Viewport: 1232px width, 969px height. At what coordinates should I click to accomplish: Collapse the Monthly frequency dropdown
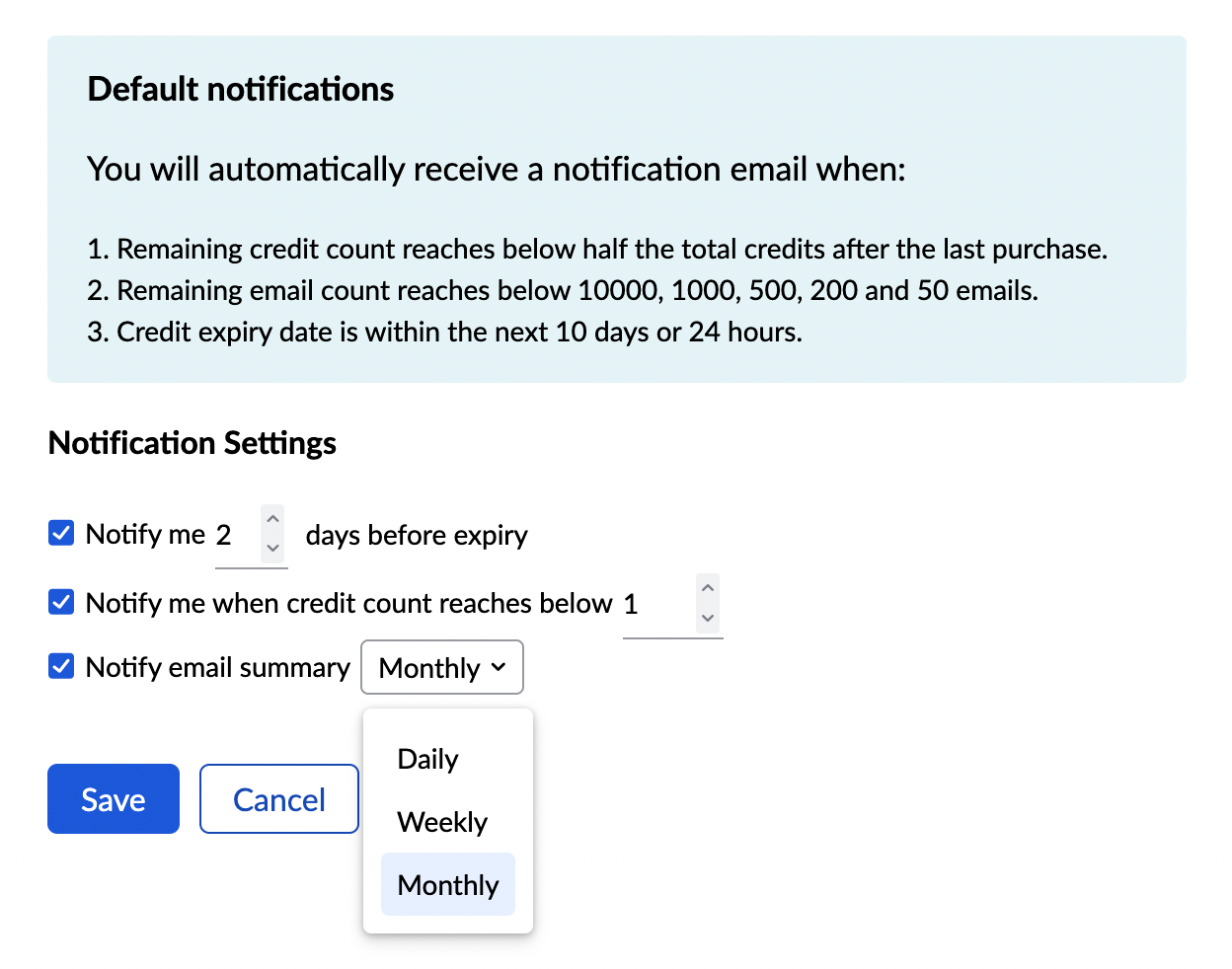click(442, 668)
